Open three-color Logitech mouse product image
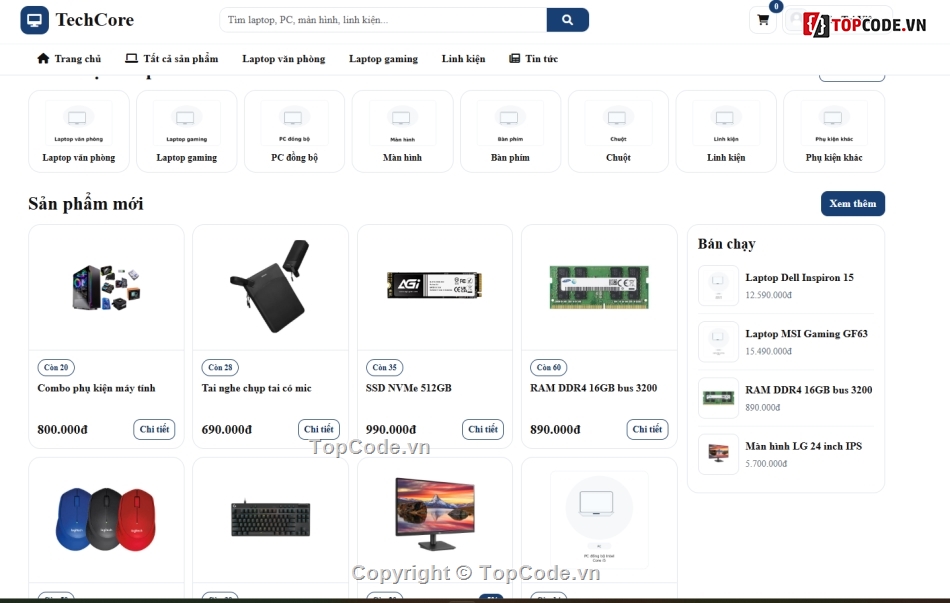Image resolution: width=950 pixels, height=603 pixels. pos(106,519)
